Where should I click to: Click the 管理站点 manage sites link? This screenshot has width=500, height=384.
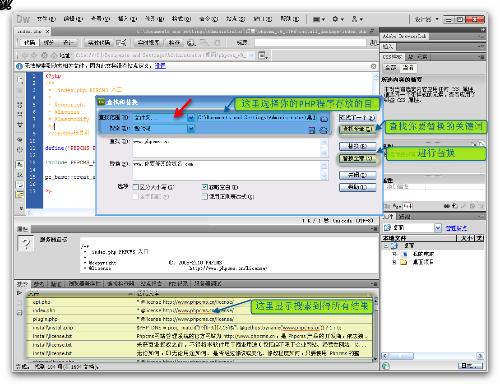tap(456, 228)
